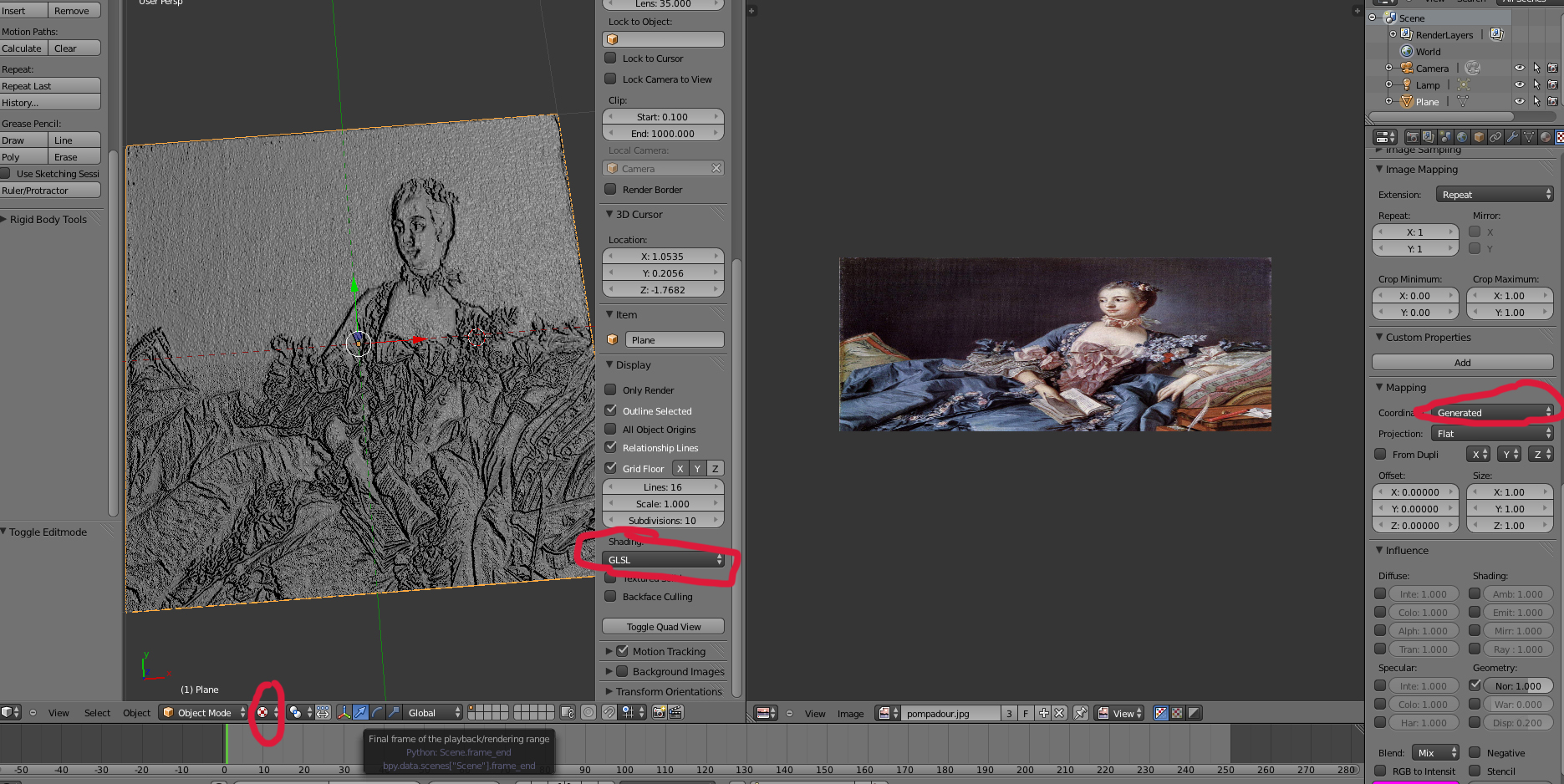Image resolution: width=1564 pixels, height=784 pixels.
Task: Open the Select menu in 3D view header
Action: click(97, 713)
